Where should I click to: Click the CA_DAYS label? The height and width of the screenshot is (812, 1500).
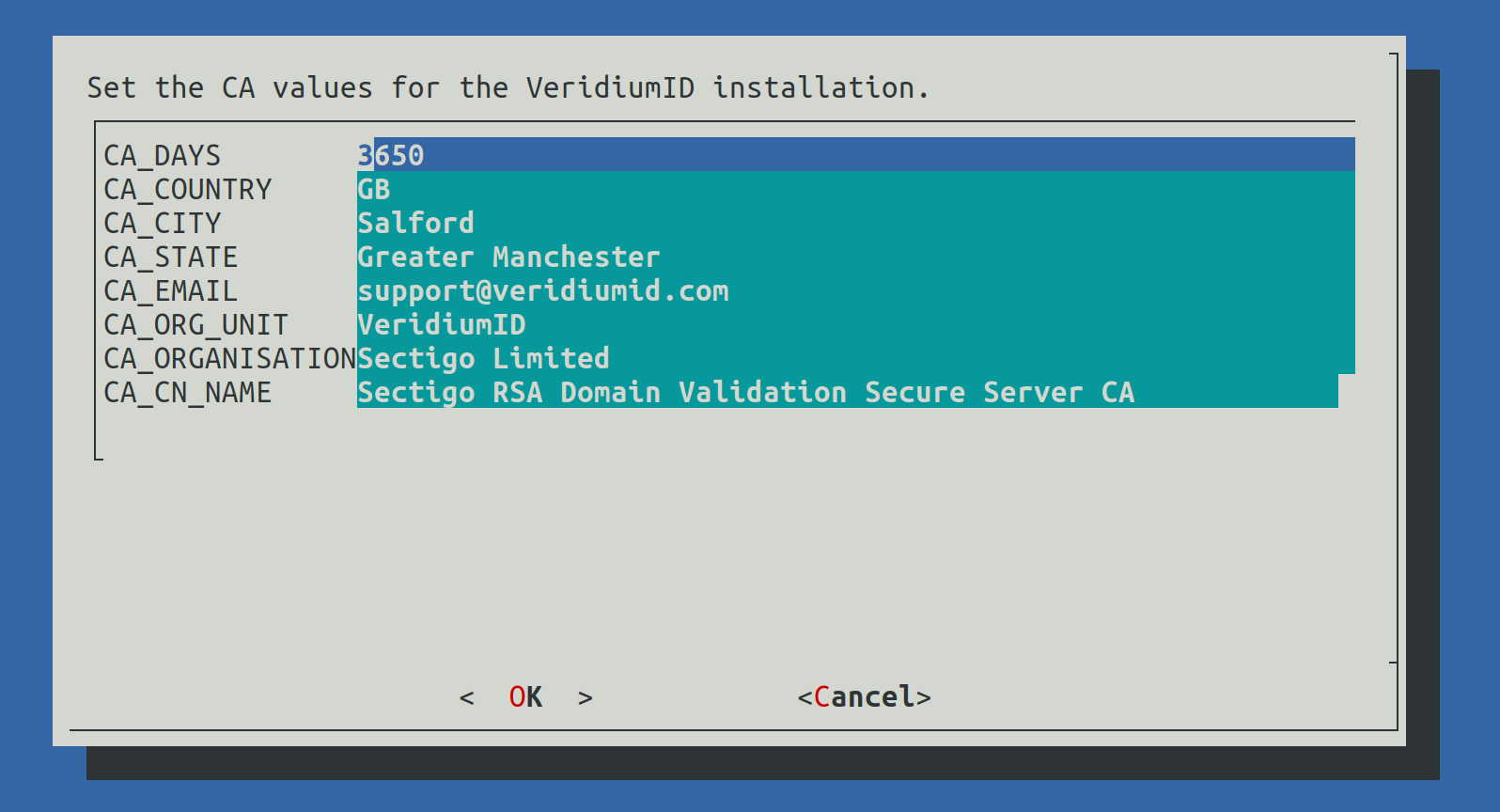pyautogui.click(x=162, y=155)
